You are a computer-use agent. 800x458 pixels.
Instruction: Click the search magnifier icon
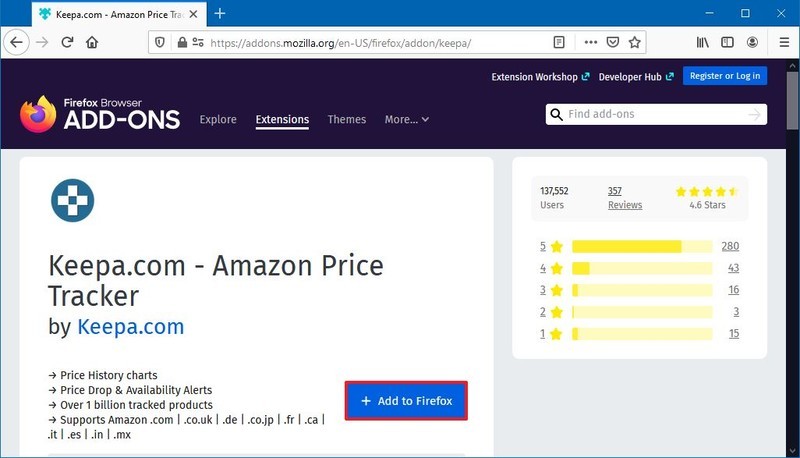click(557, 114)
